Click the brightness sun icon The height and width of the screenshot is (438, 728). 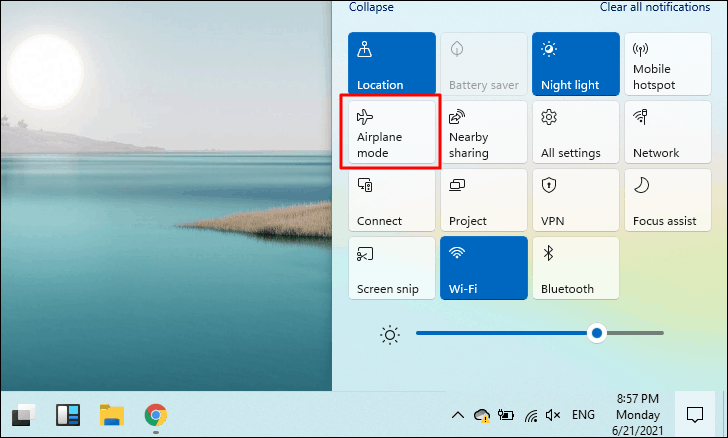[390, 335]
